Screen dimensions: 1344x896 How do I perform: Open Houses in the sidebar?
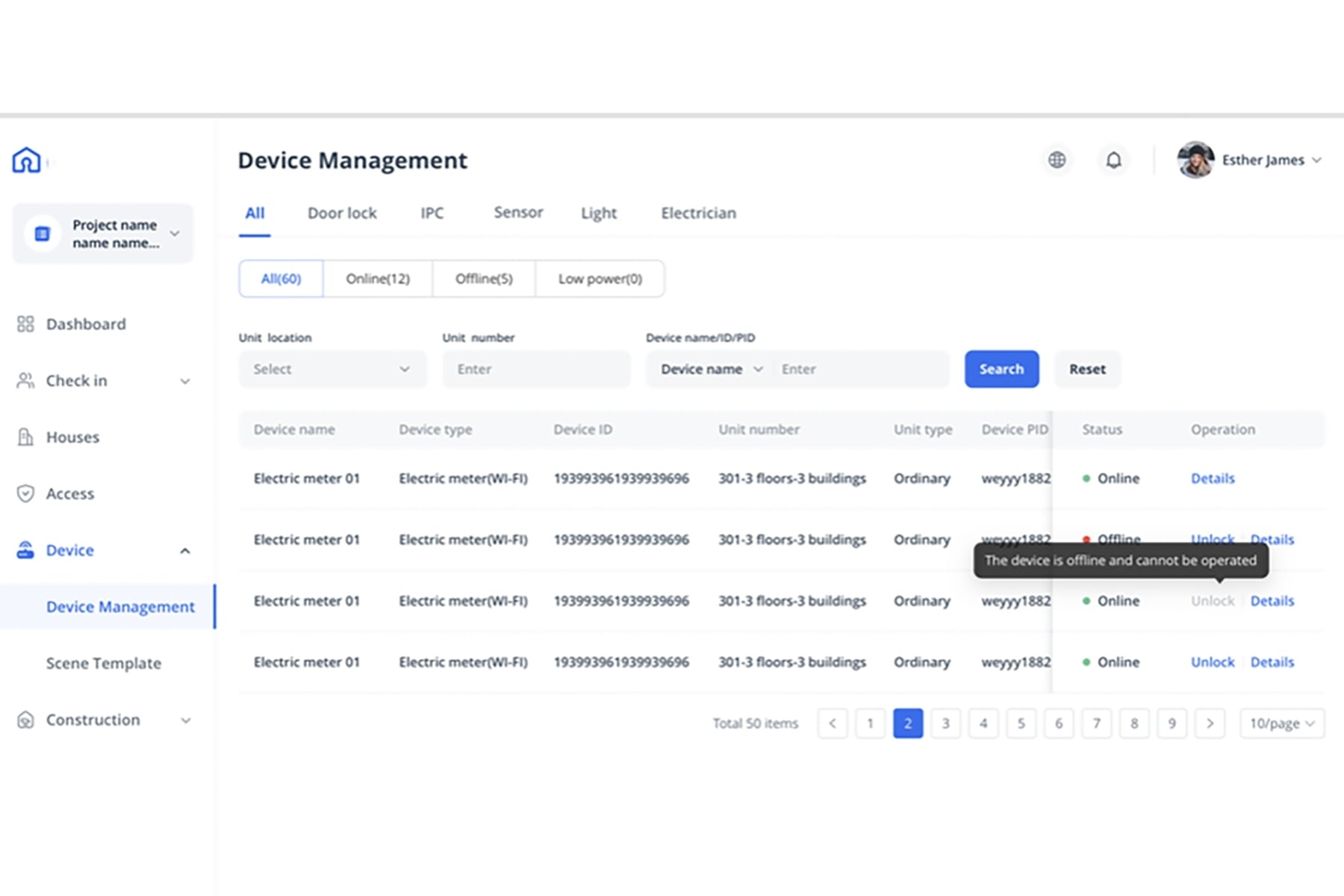[x=72, y=437]
